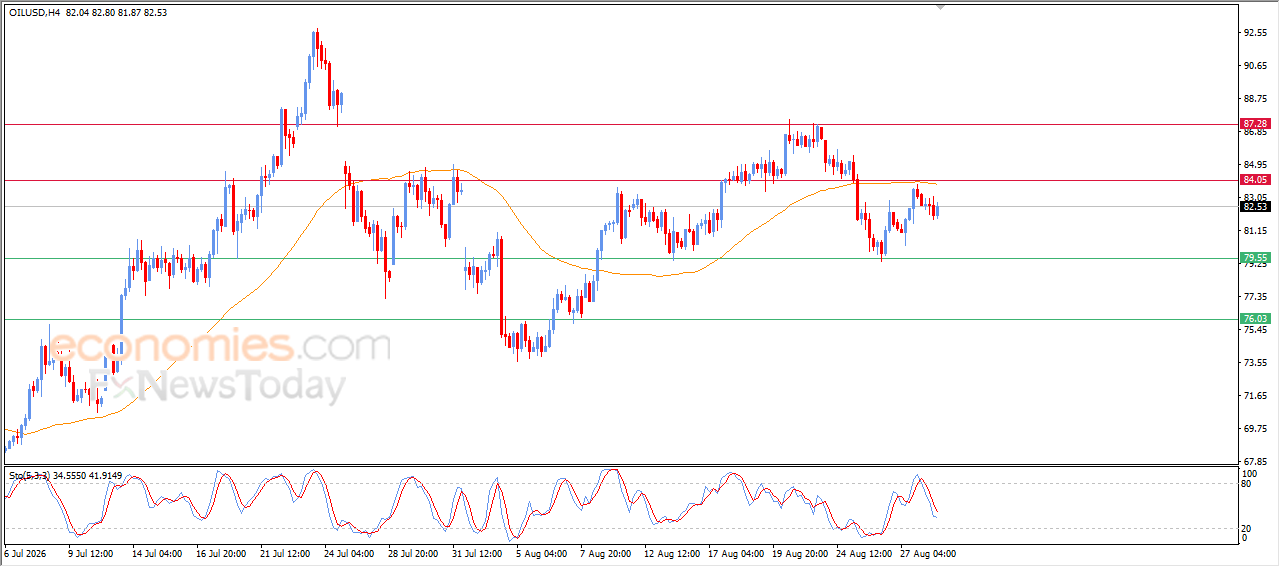
Task: Select the red 84.05 price level tag
Action: click(1254, 180)
